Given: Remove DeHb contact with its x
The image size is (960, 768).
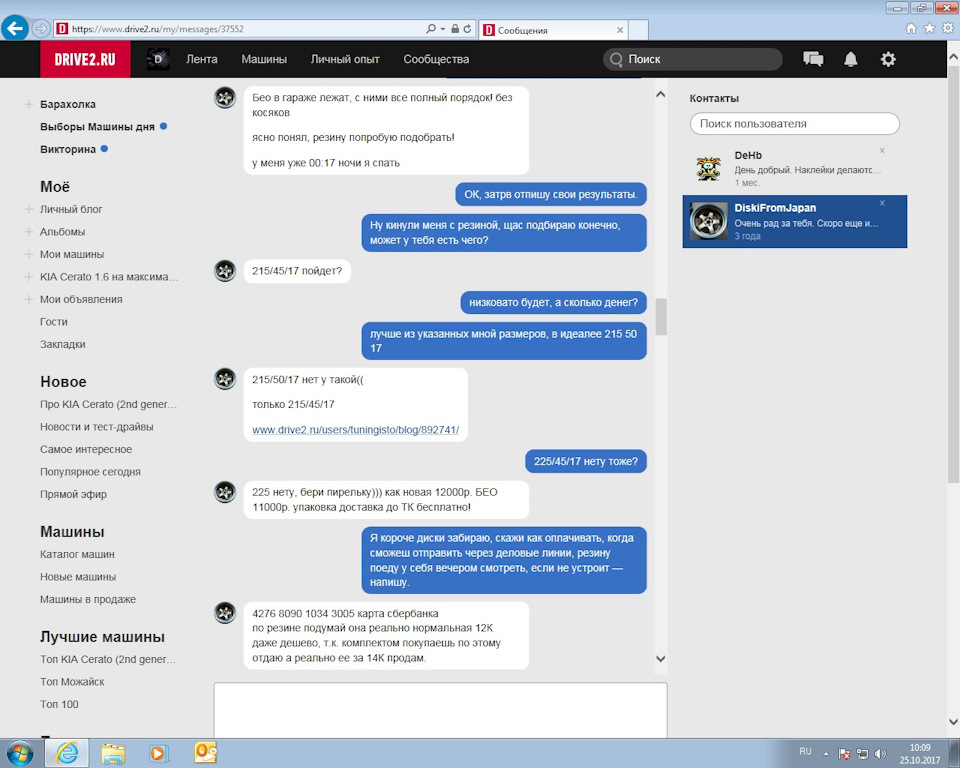Looking at the screenshot, I should click(x=882, y=150).
